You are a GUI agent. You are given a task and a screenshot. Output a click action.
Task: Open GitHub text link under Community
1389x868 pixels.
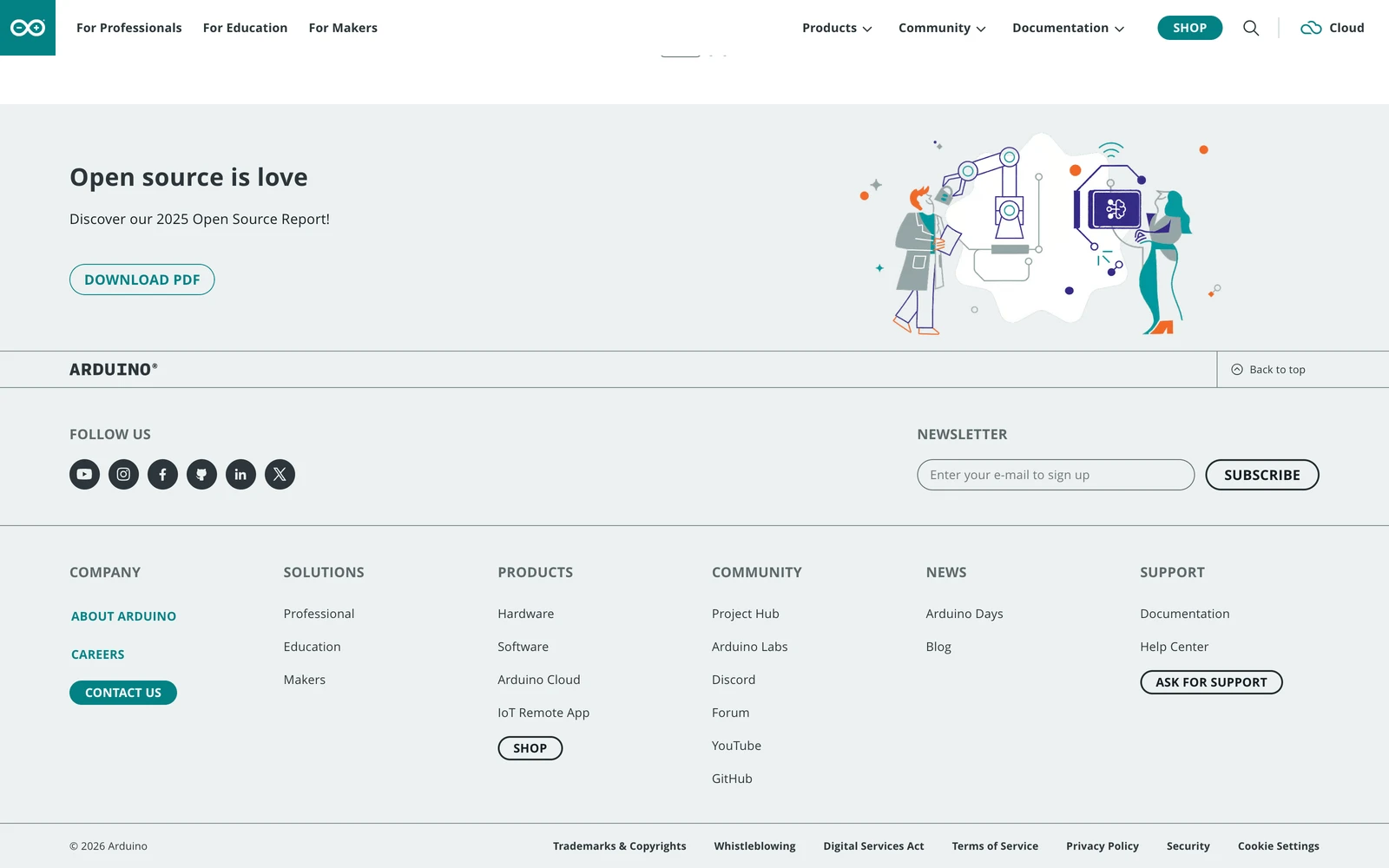(x=732, y=779)
